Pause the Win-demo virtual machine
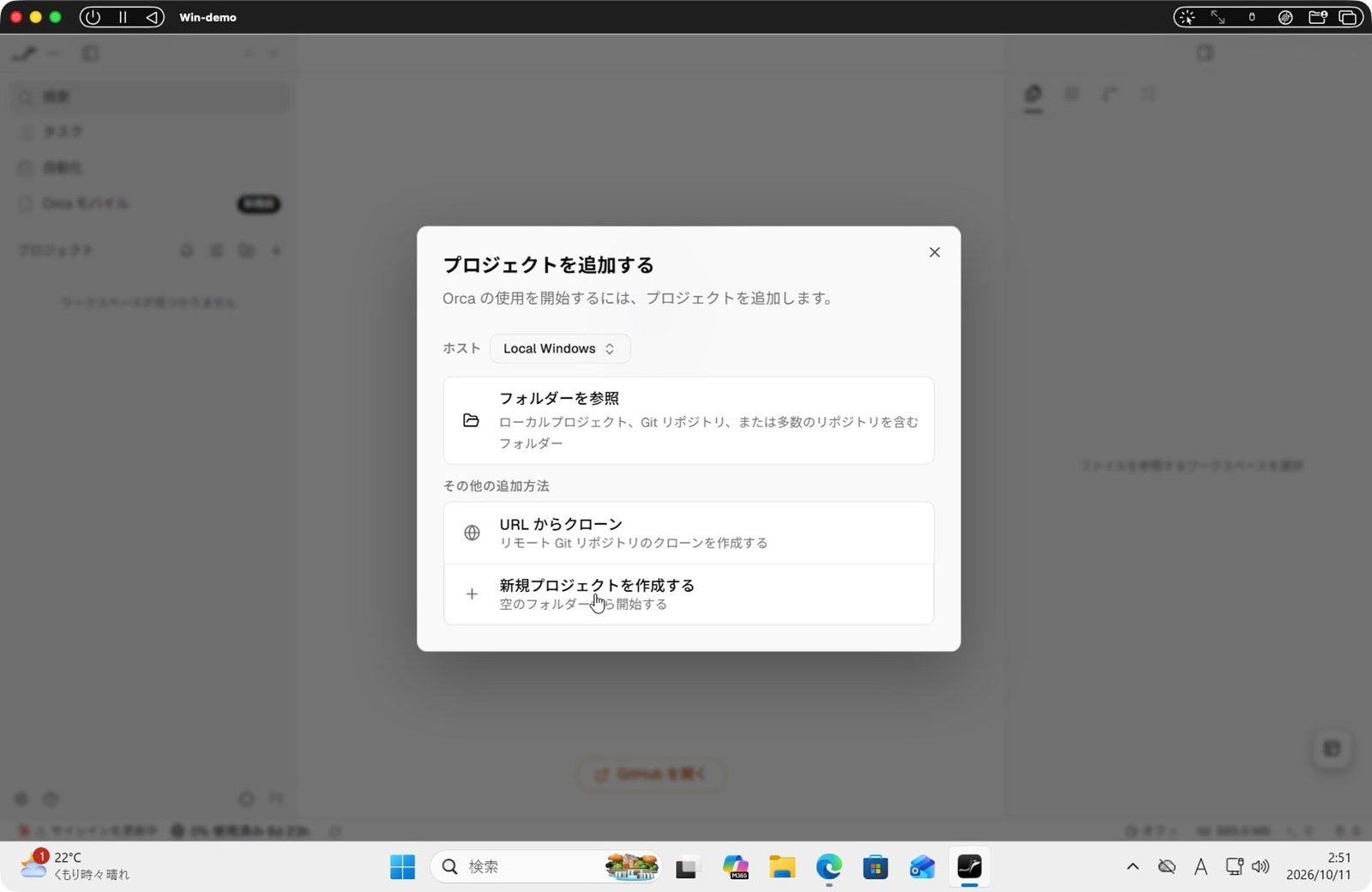Screen dimensions: 1372x892 [123, 17]
